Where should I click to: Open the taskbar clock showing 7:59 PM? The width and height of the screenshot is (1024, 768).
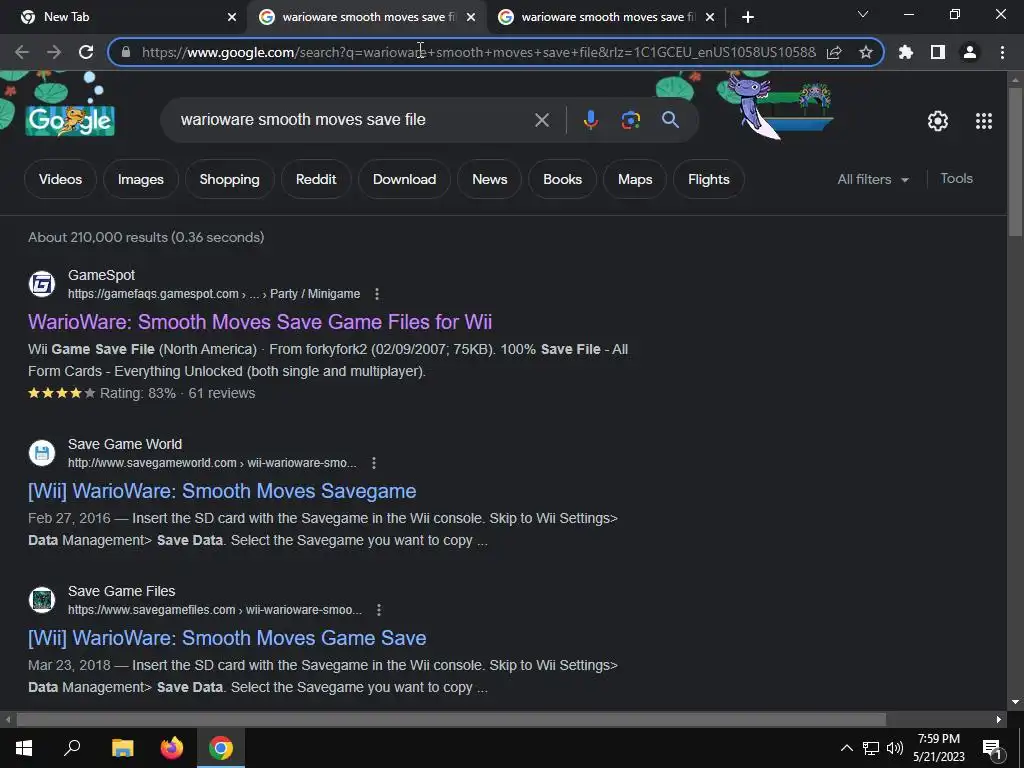pos(938,748)
